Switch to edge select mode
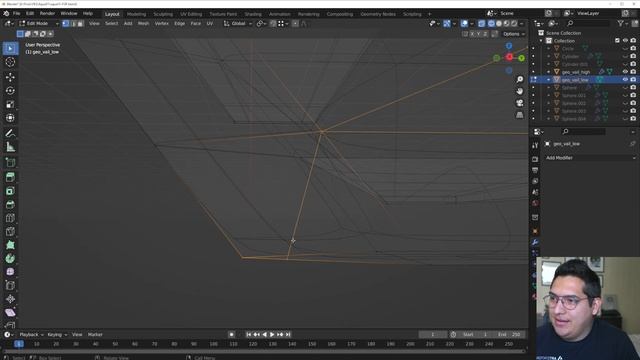 point(73,24)
